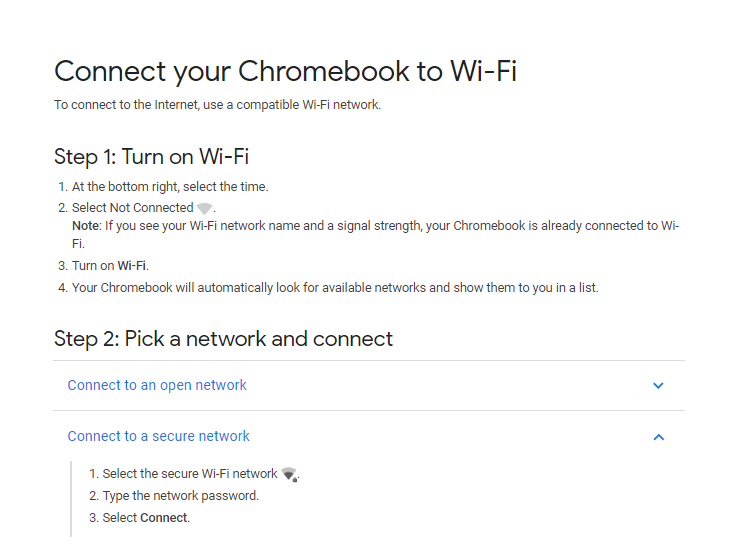
Task: Click the words "Turn on" in step 3
Action: pyautogui.click(x=93, y=266)
